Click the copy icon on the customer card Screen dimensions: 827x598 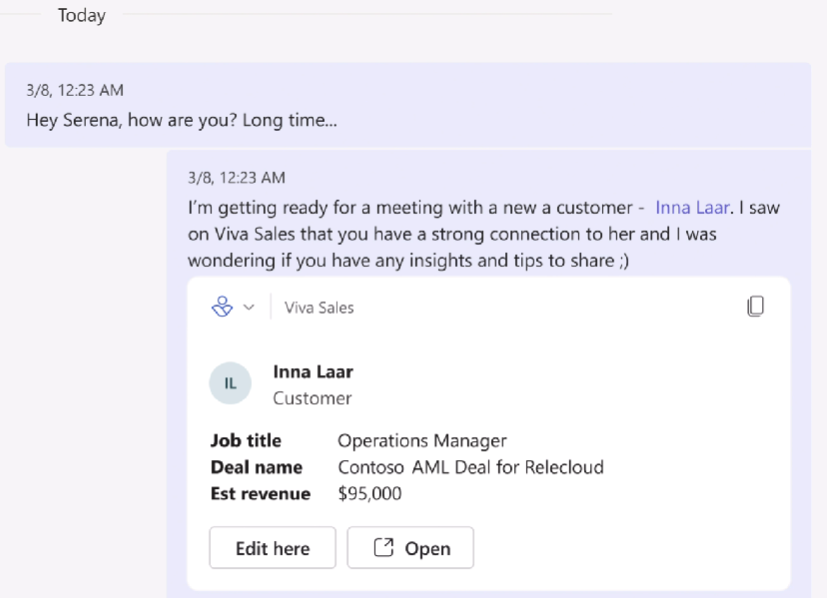(756, 305)
